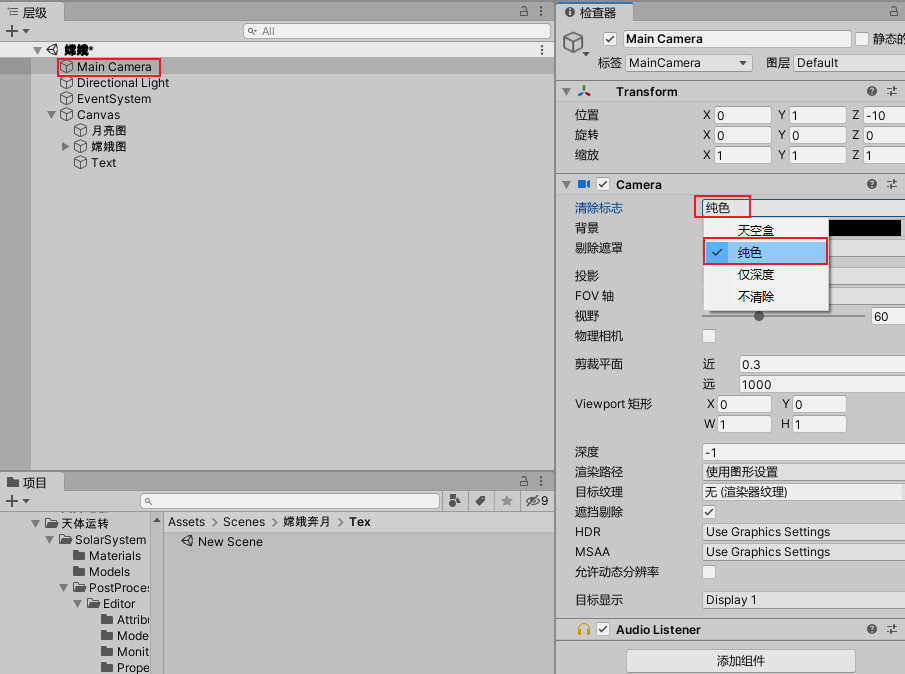
Task: Open the 渲染路径 dropdown
Action: point(803,472)
